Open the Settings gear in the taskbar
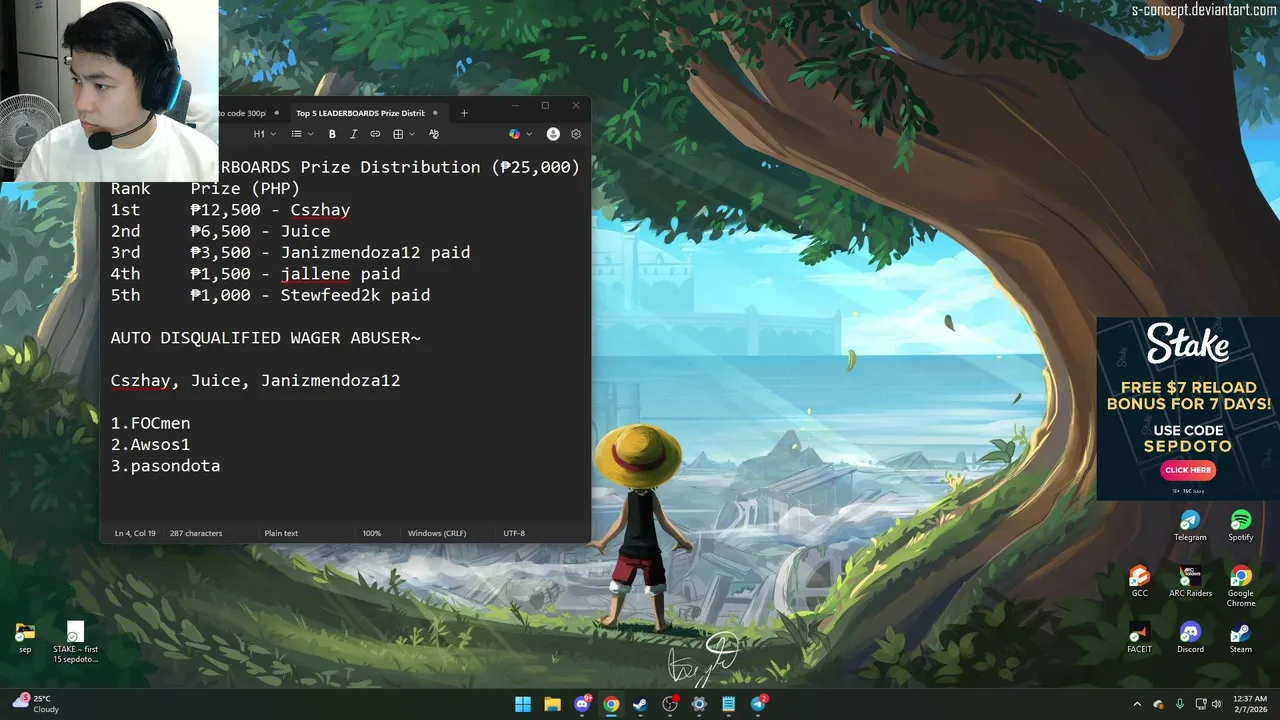Viewport: 1280px width, 720px height. (x=699, y=704)
